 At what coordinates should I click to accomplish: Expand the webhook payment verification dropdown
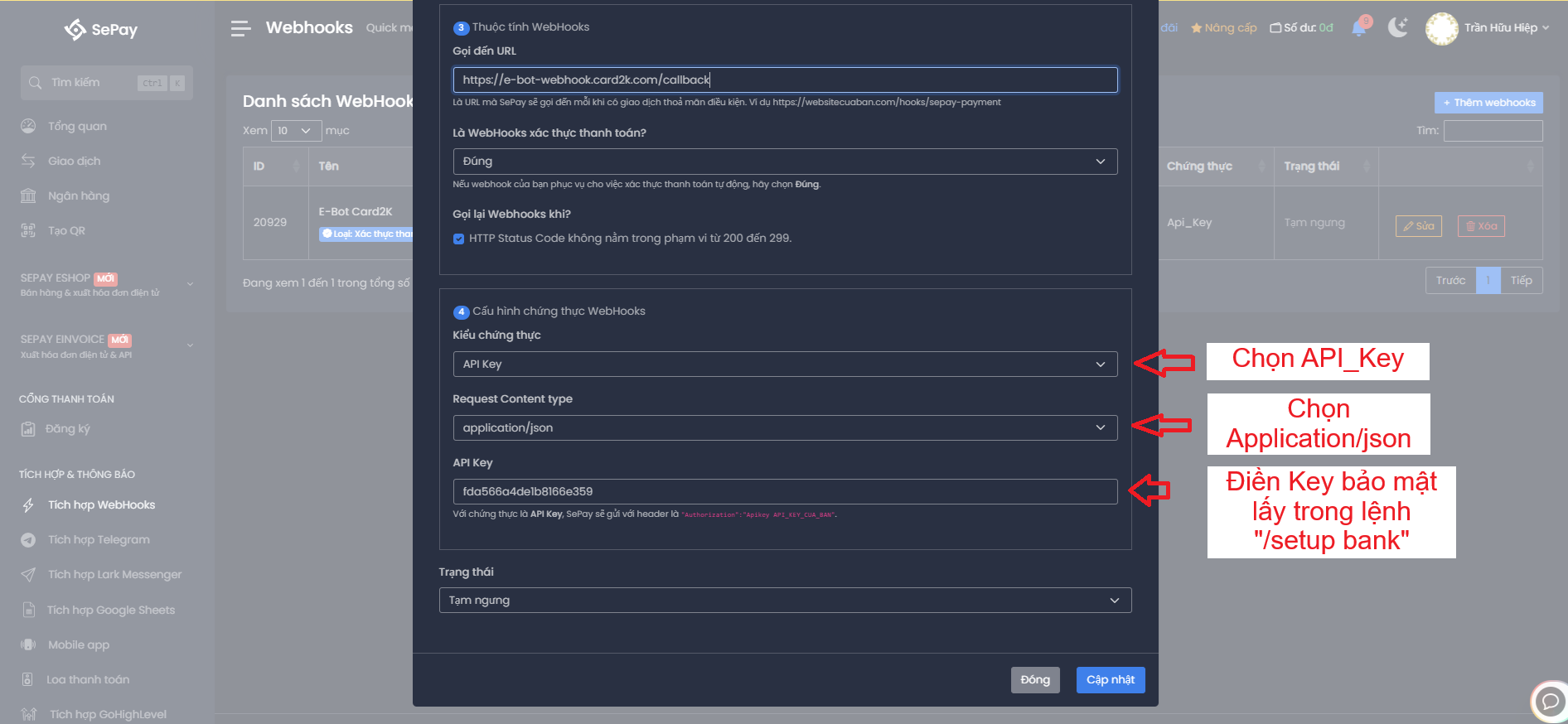[784, 162]
